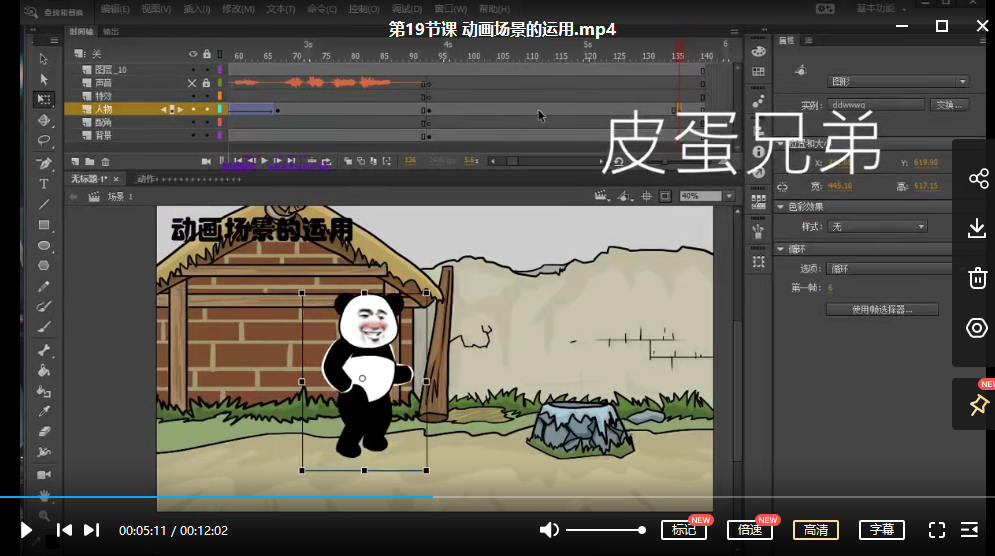995x556 pixels.
Task: Mute the video with the speaker icon
Action: point(549,530)
